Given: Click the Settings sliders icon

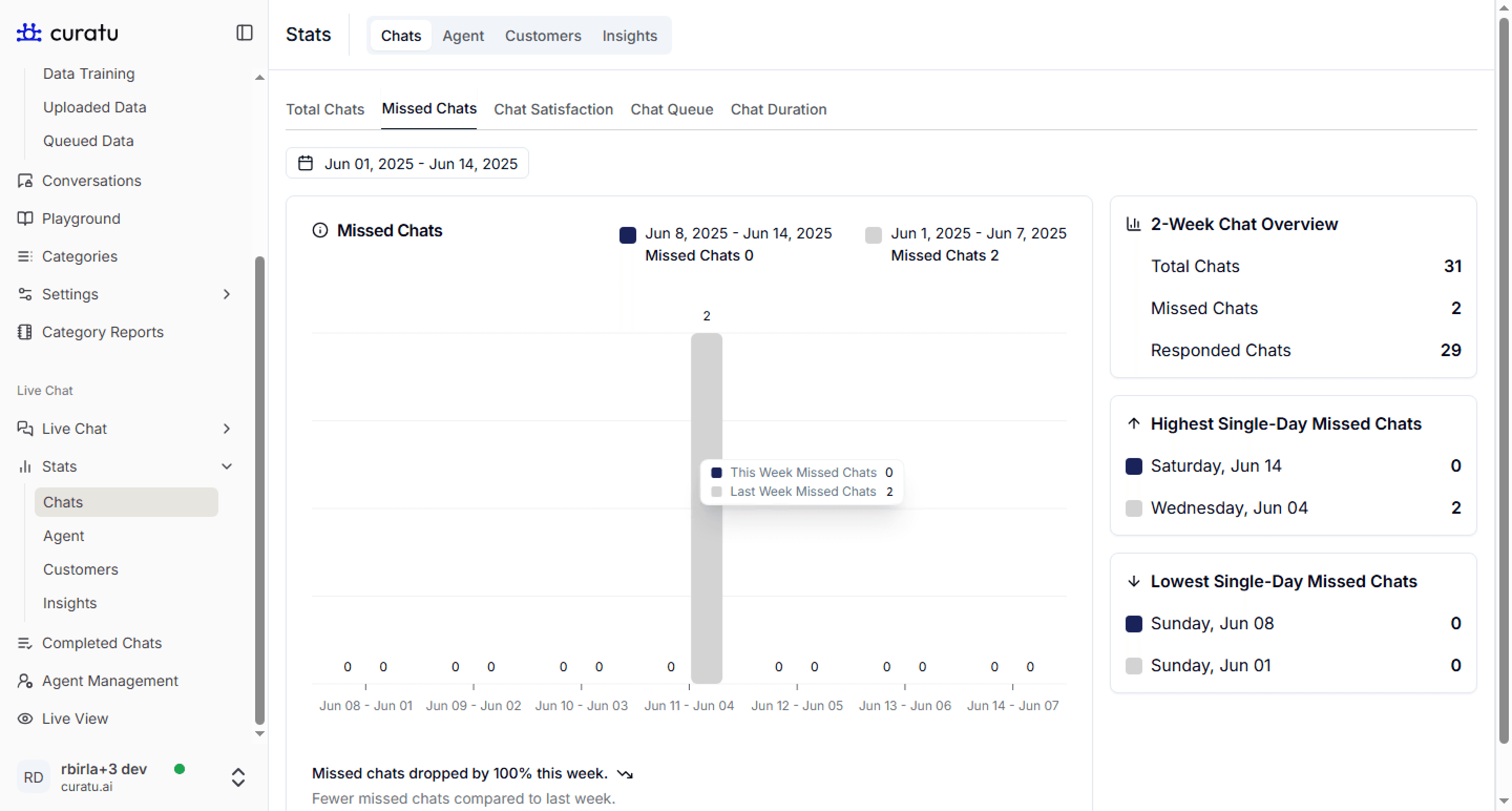Looking at the screenshot, I should [25, 294].
